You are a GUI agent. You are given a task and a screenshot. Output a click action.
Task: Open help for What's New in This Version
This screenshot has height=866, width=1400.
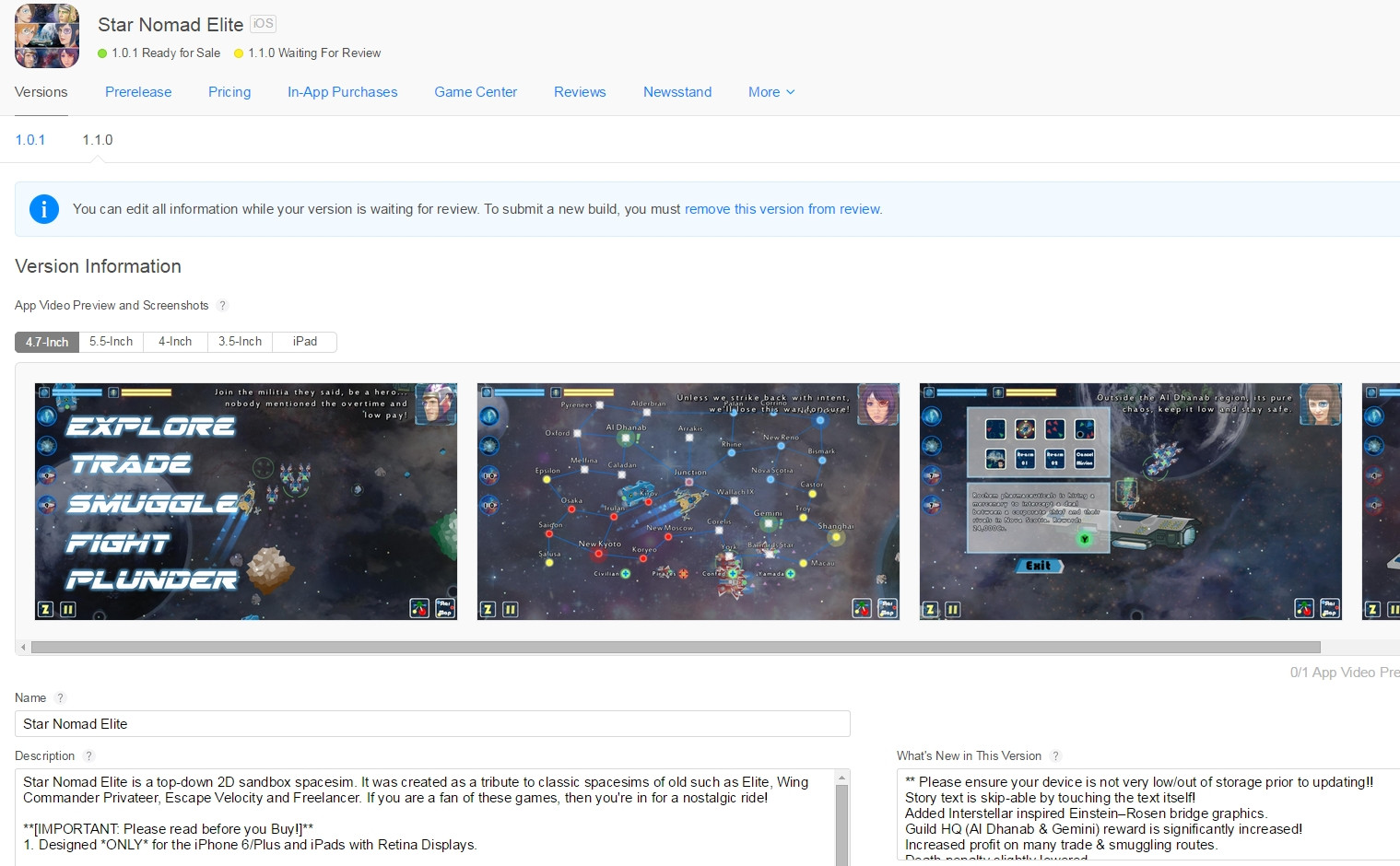tap(1056, 756)
